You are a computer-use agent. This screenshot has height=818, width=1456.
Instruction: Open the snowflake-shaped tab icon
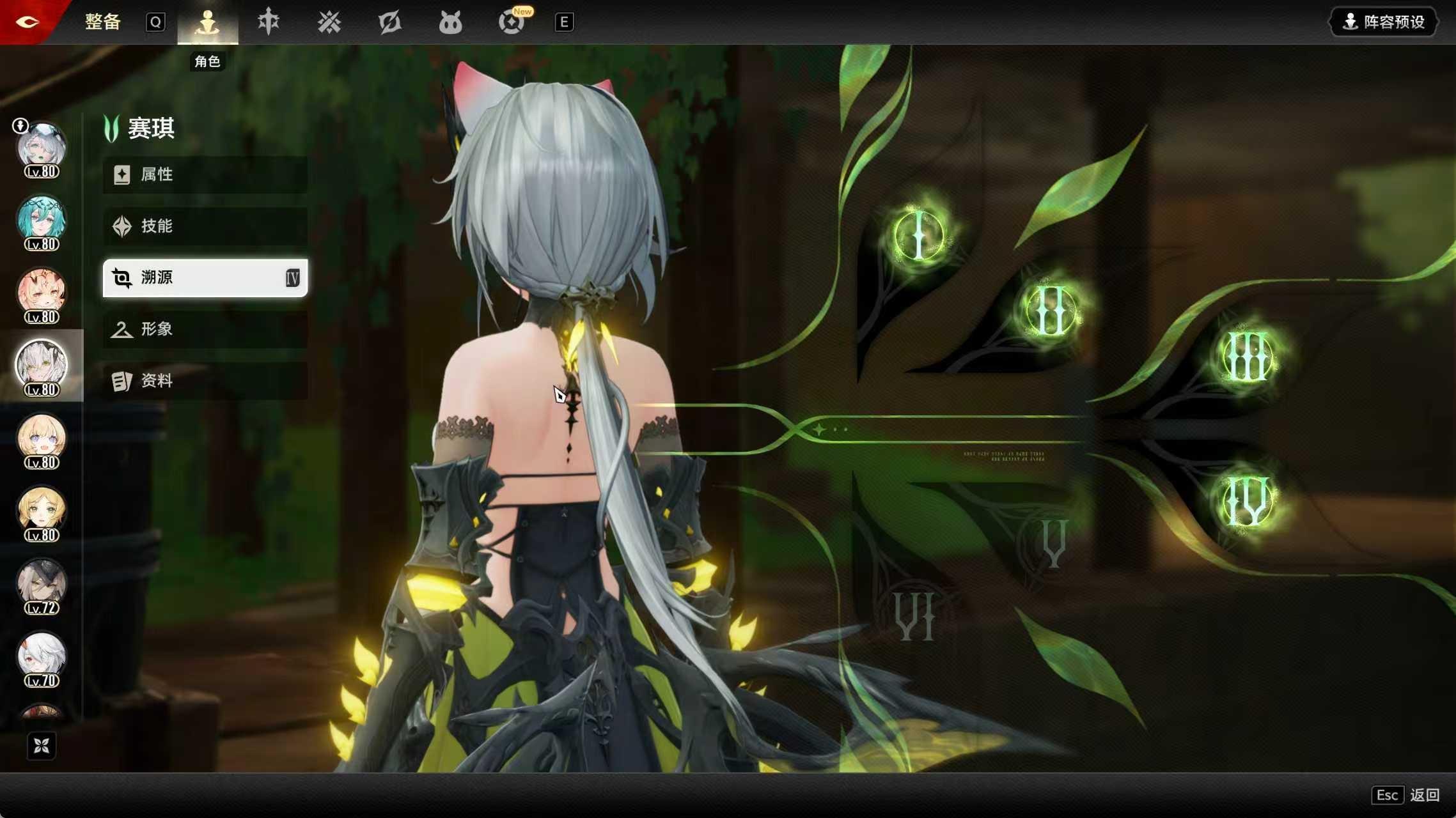[x=329, y=22]
